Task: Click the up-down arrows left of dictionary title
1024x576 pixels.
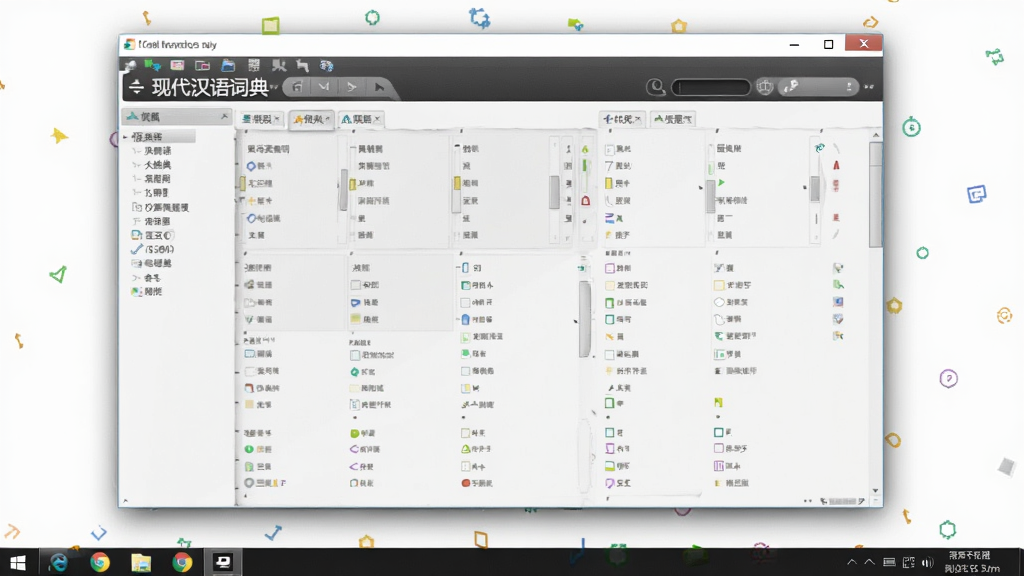Action: [136, 87]
